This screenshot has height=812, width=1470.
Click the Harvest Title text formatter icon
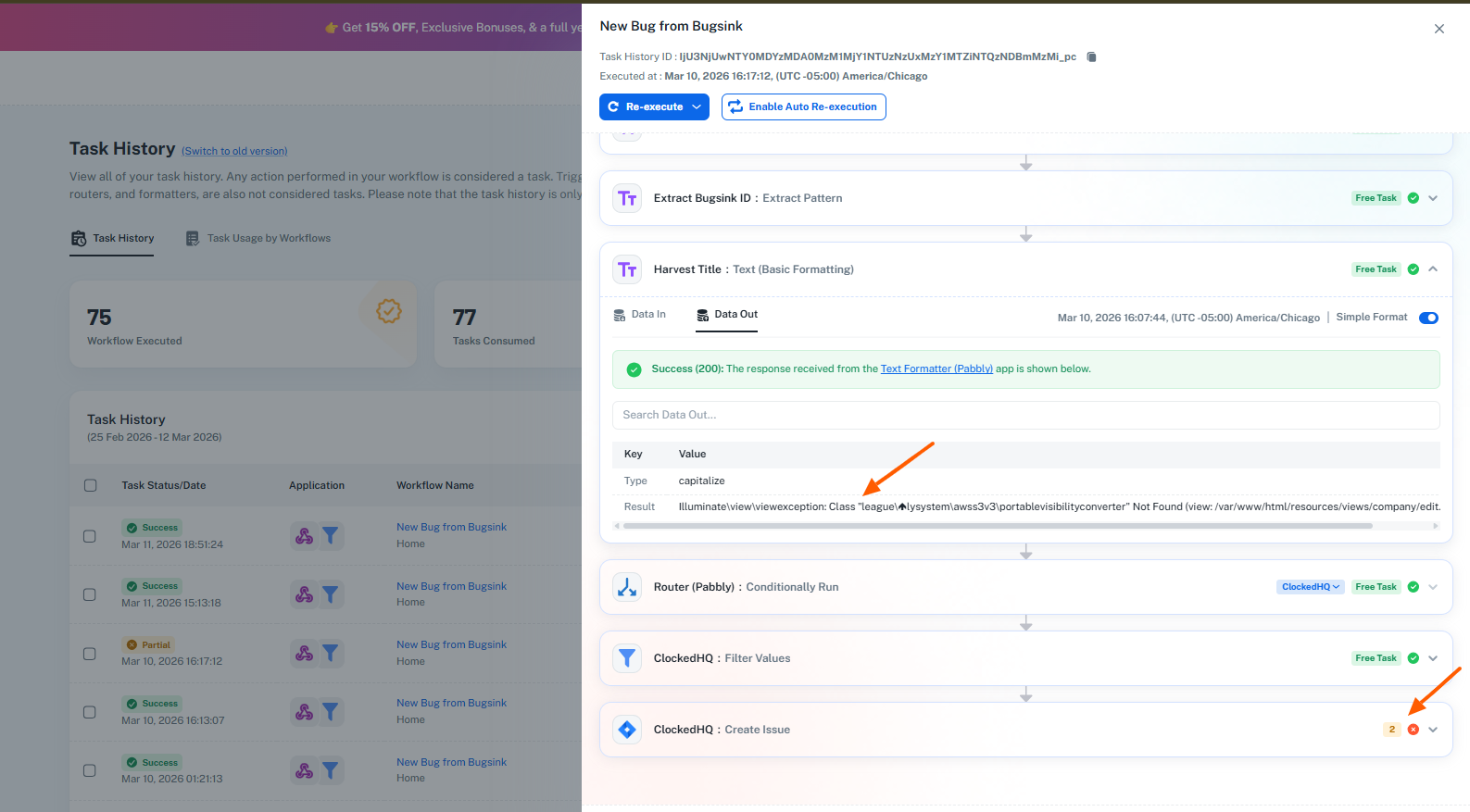coord(627,269)
